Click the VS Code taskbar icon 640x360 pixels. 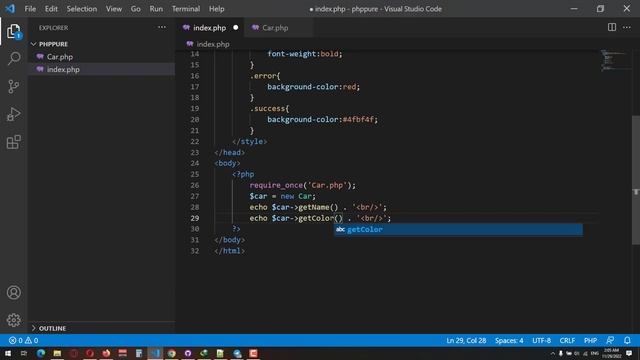(x=155, y=353)
